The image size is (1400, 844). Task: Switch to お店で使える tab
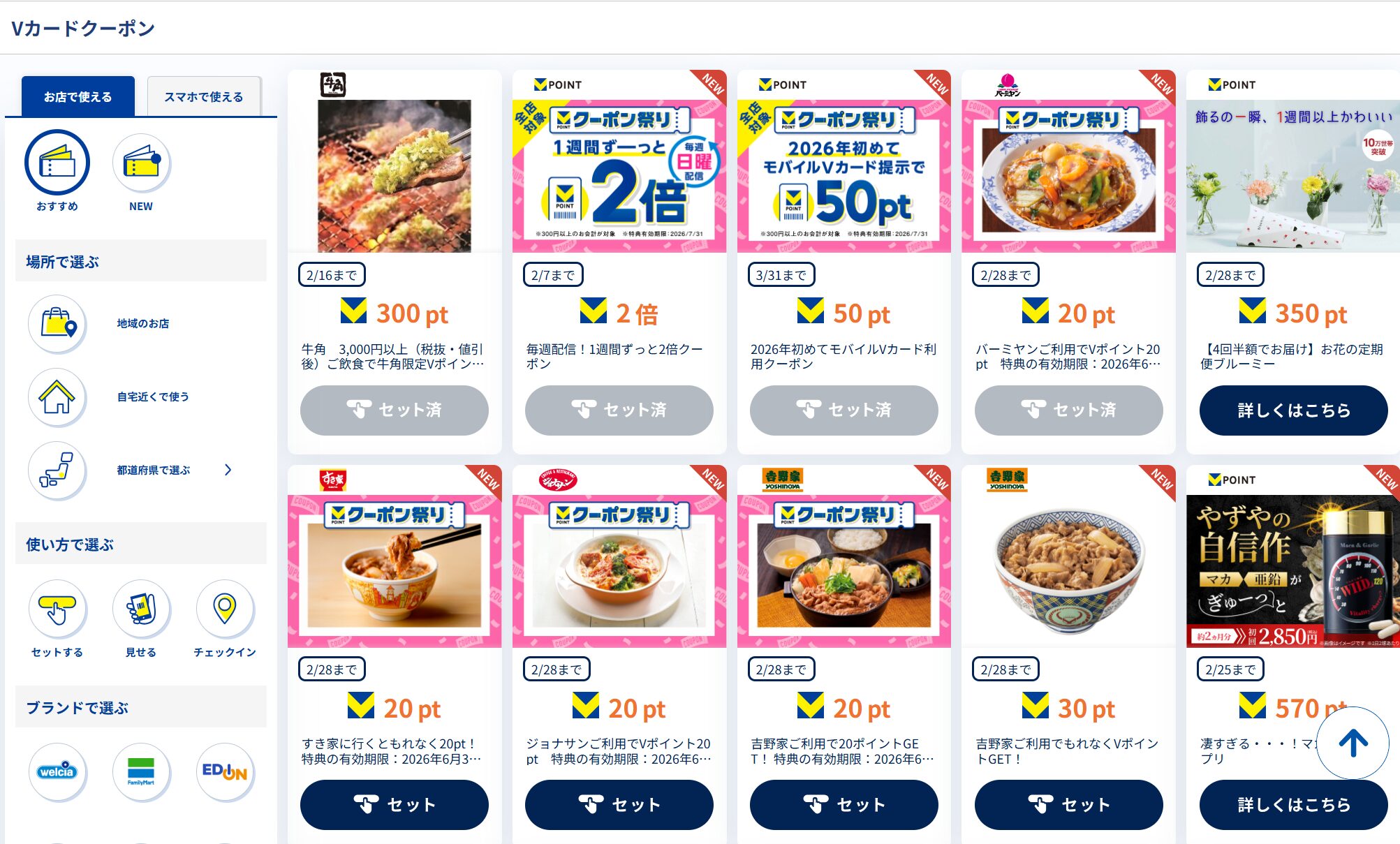(78, 96)
